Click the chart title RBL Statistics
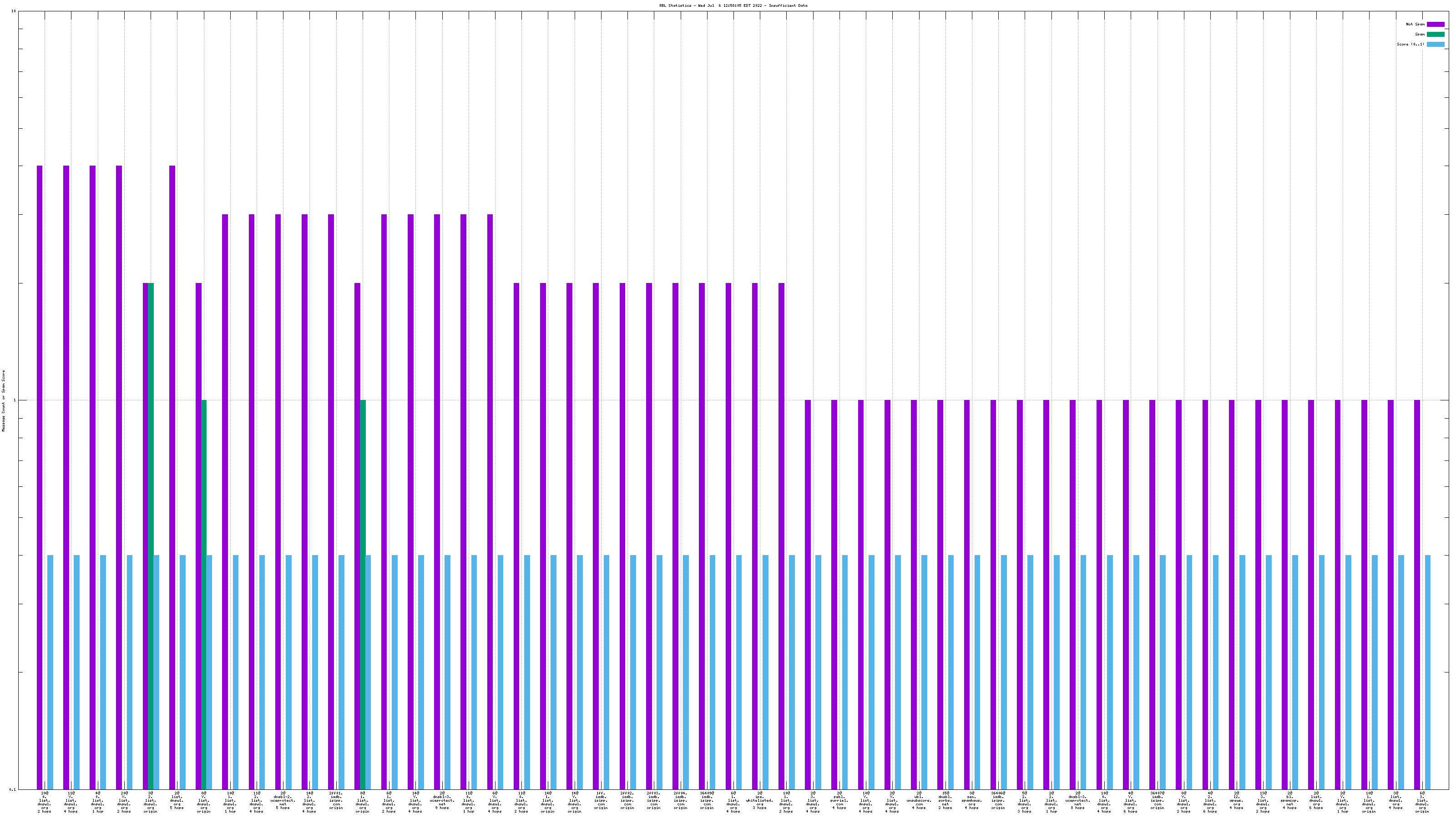This screenshot has height=819, width=1456. pos(733,5)
